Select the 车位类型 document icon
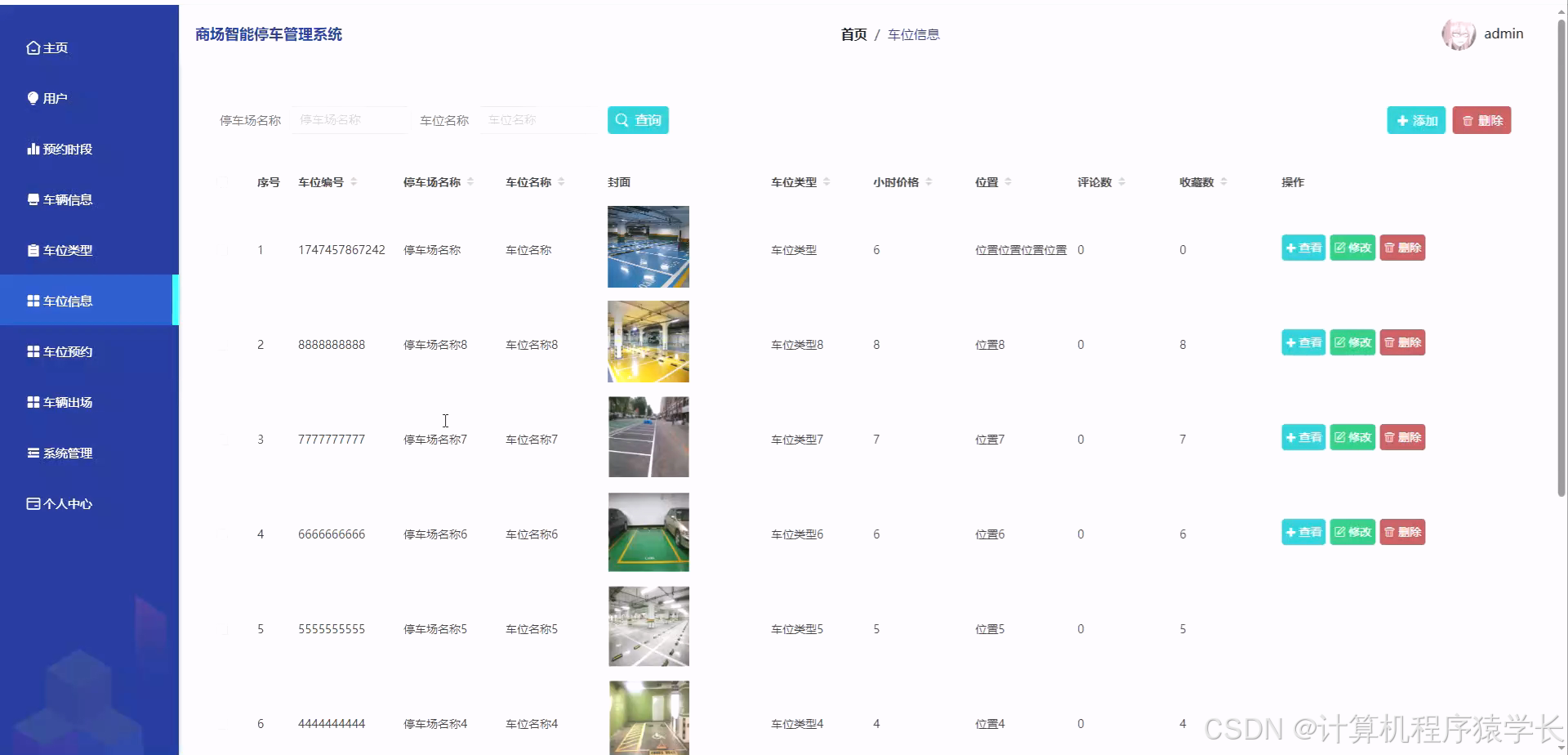The height and width of the screenshot is (755, 1568). [32, 250]
